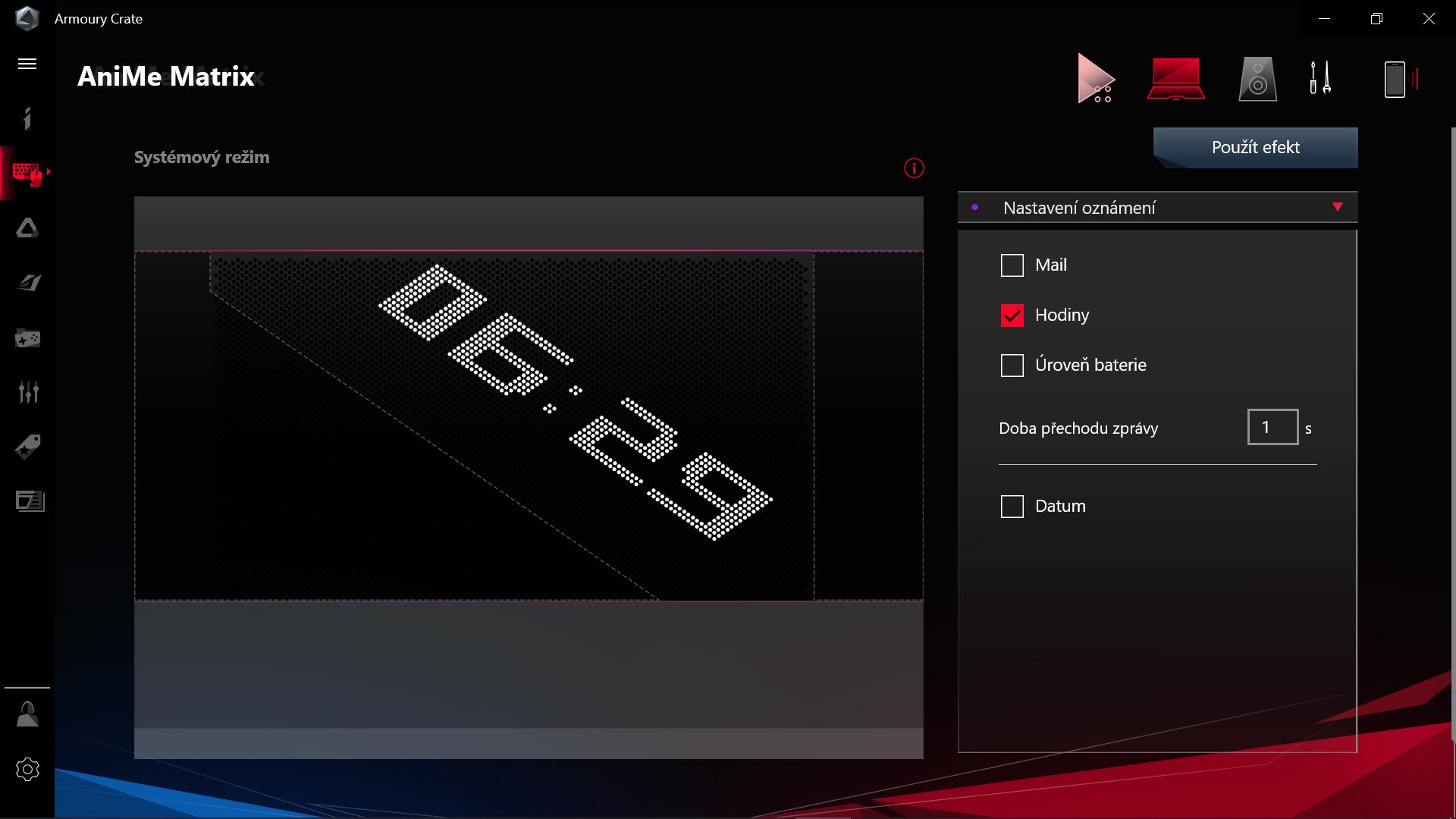
Task: Open Scenario Profiles sliders icon
Action: [x=28, y=392]
